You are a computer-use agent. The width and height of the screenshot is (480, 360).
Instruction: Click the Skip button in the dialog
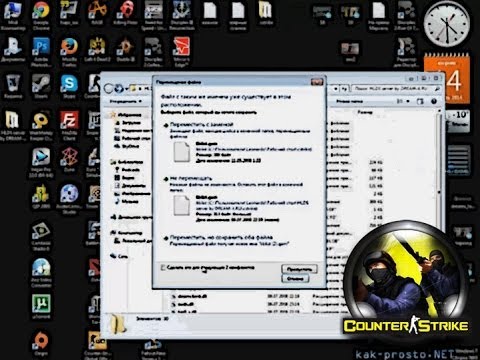299,269
